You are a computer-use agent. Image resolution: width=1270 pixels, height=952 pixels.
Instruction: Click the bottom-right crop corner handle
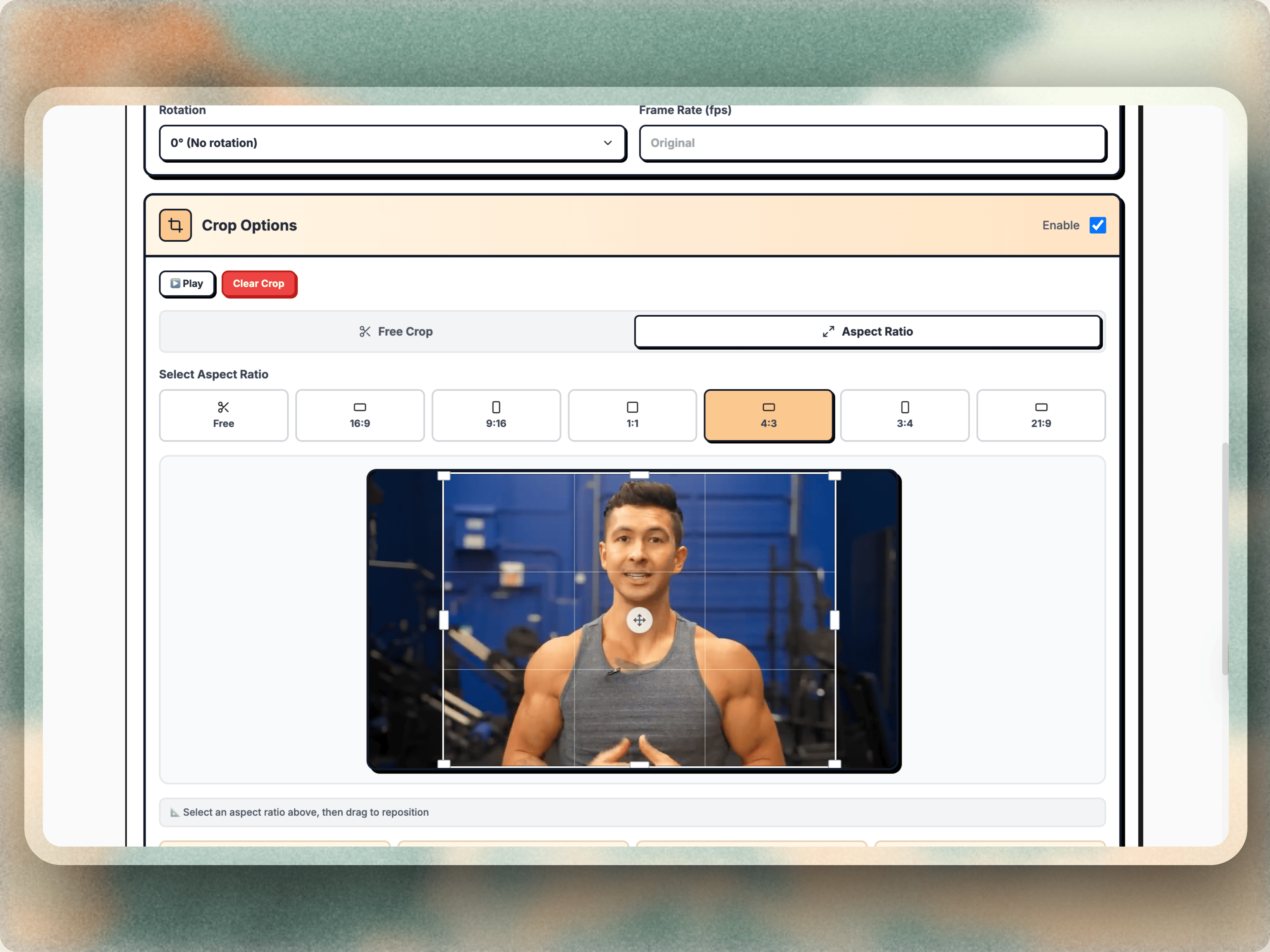pyautogui.click(x=835, y=764)
